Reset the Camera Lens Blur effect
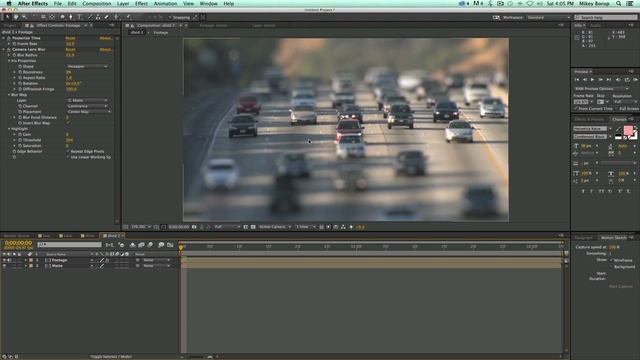This screenshot has height=360, width=640. coord(70,49)
